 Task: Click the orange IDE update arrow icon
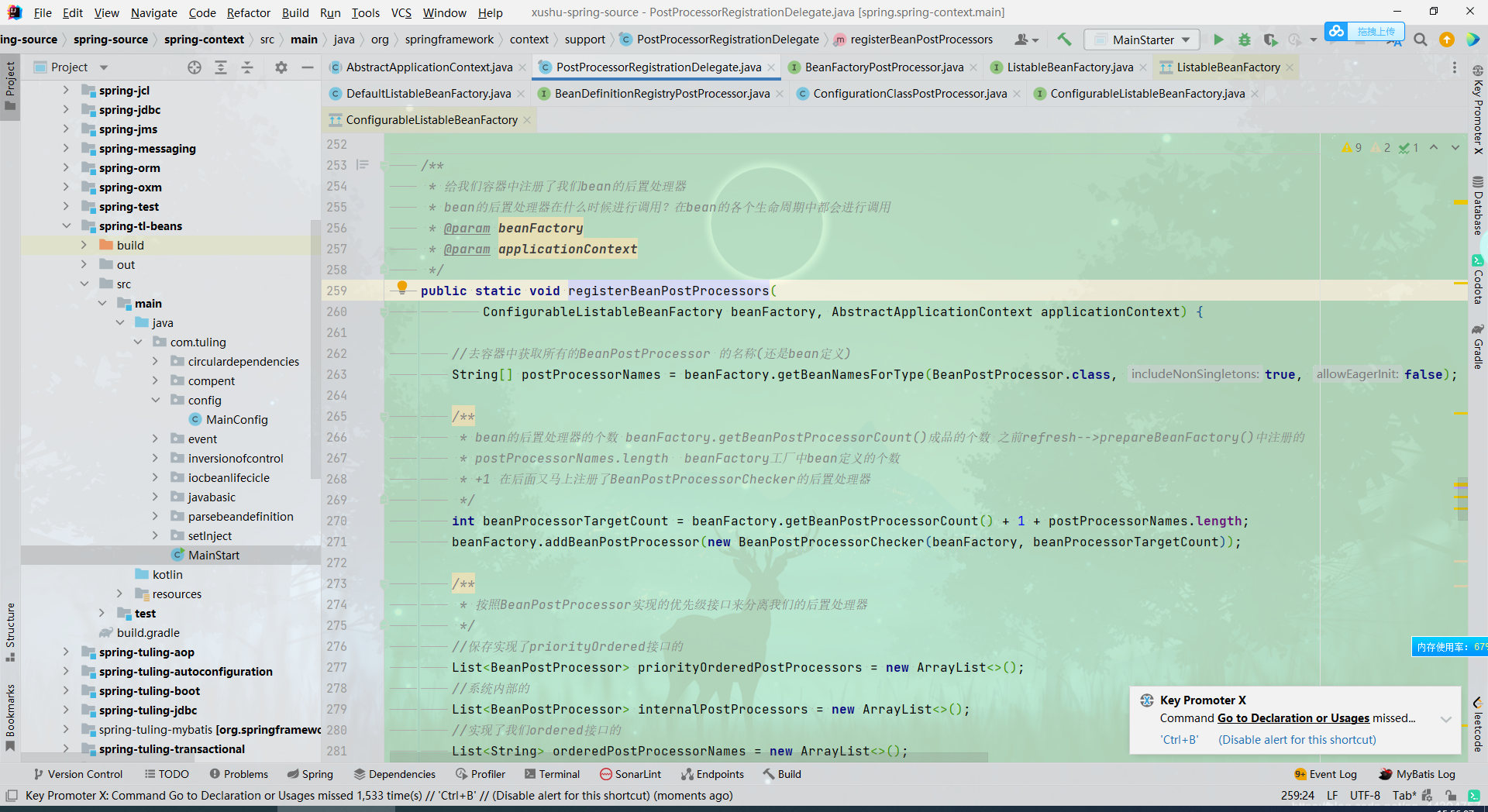pyautogui.click(x=1446, y=40)
